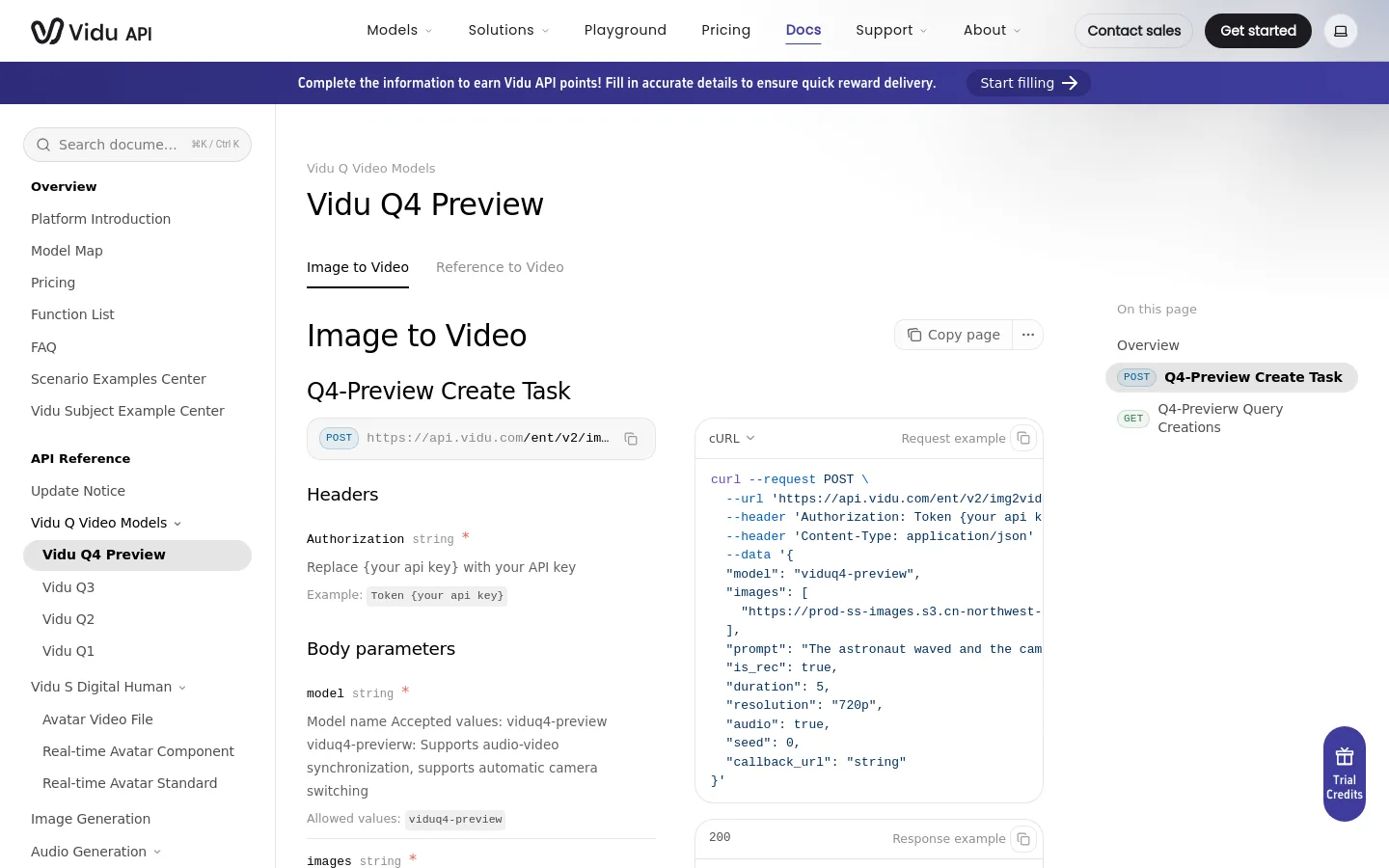The image size is (1389, 868).
Task: Expand Audio Generation section
Action: pyautogui.click(x=96, y=852)
